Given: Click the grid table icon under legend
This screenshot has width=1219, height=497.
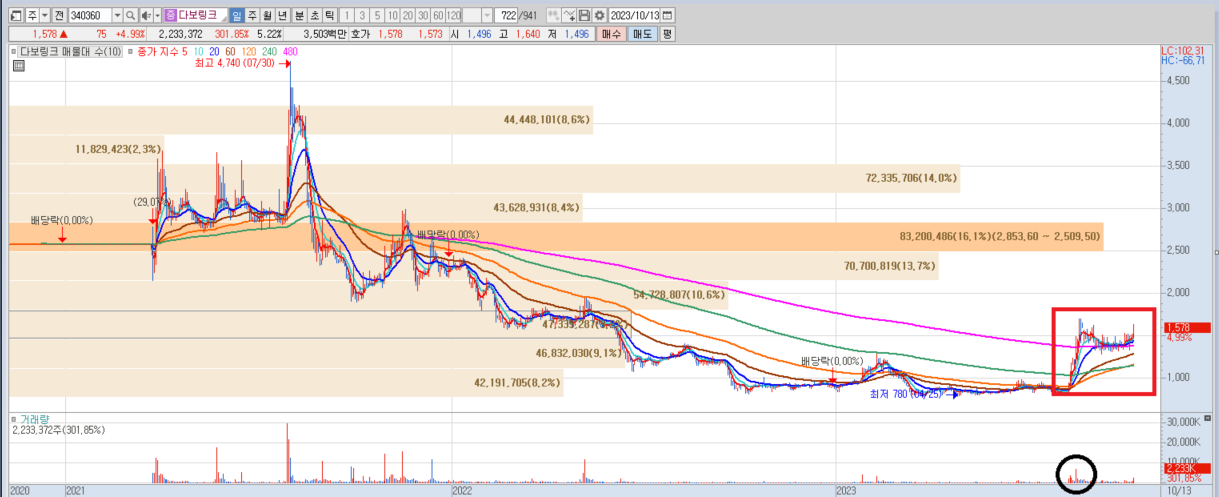Looking at the screenshot, I should point(17,66).
